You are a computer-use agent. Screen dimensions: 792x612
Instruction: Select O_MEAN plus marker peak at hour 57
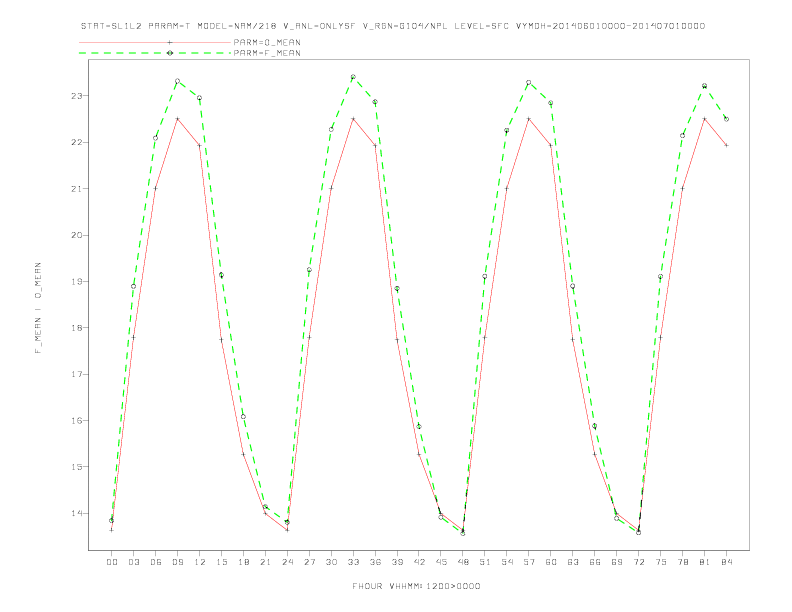(x=529, y=119)
